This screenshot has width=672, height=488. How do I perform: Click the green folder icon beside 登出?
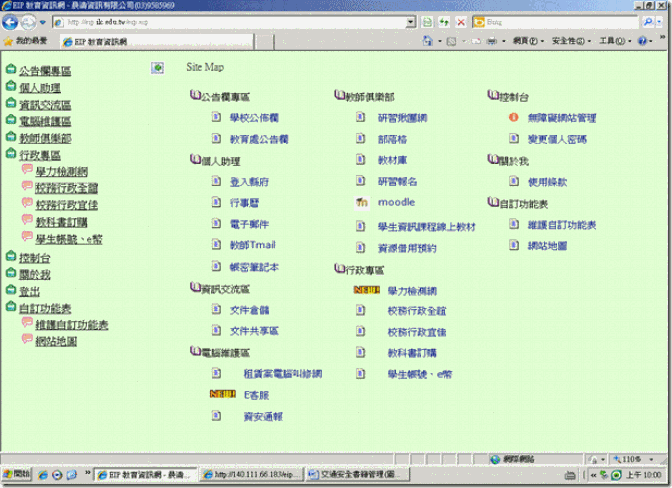(x=11, y=290)
